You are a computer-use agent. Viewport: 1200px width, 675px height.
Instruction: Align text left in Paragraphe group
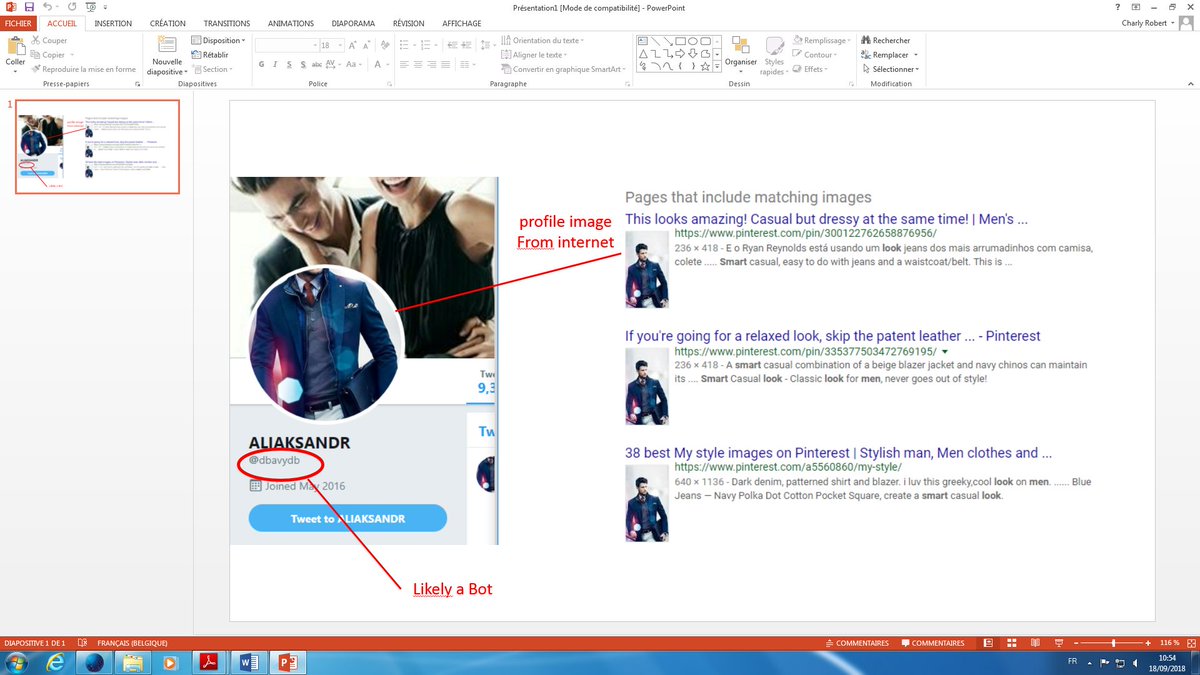(x=404, y=65)
